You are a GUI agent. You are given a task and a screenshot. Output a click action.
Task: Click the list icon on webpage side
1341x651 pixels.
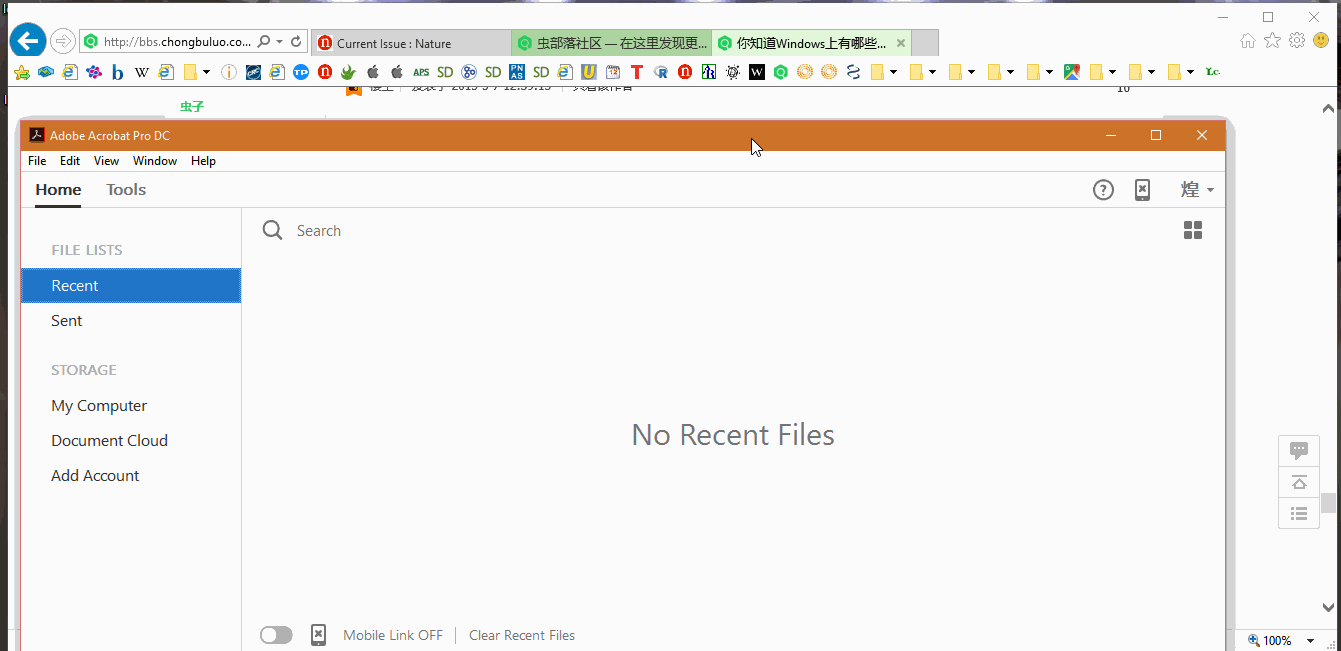tap(1299, 513)
